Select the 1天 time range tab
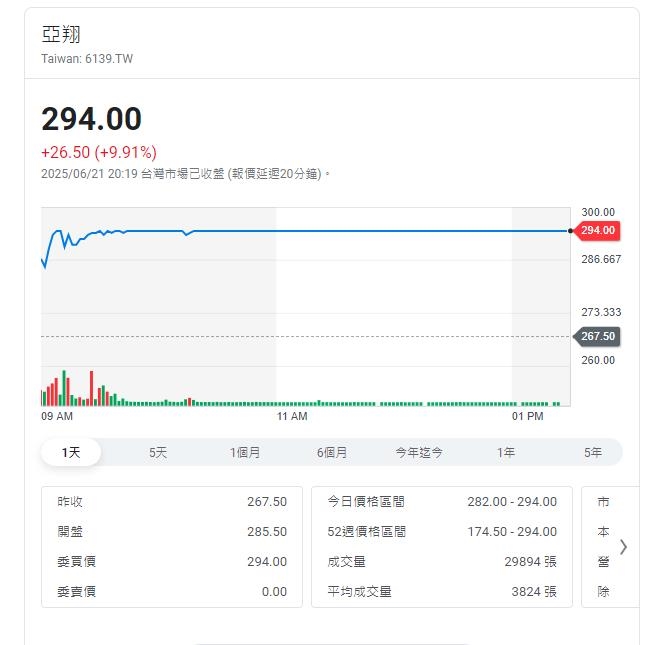 point(71,453)
